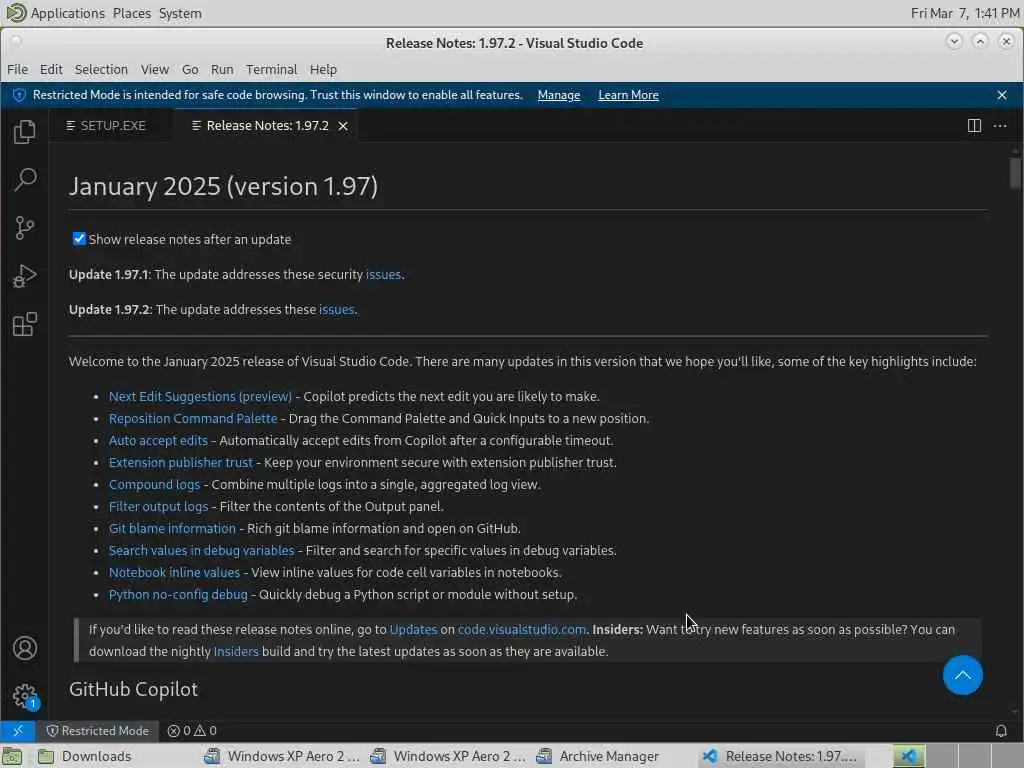The image size is (1024, 768).
Task: Open the Selection menu
Action: (101, 69)
